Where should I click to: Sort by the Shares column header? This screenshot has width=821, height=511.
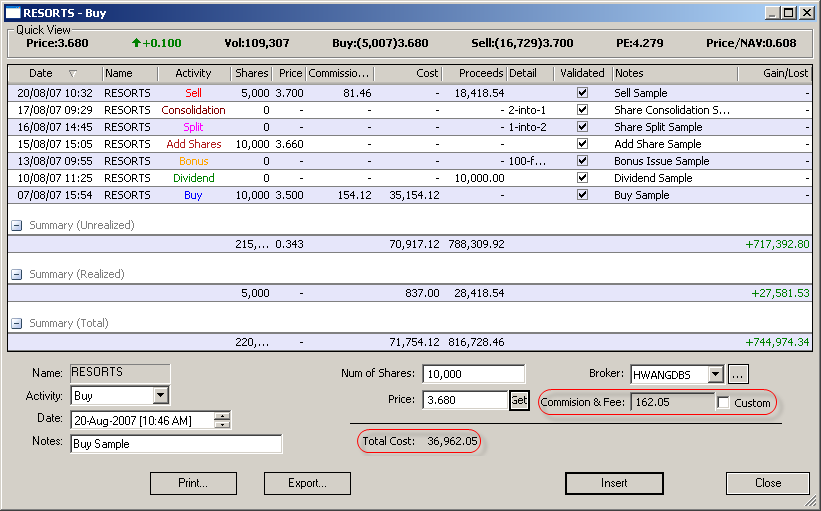click(251, 73)
